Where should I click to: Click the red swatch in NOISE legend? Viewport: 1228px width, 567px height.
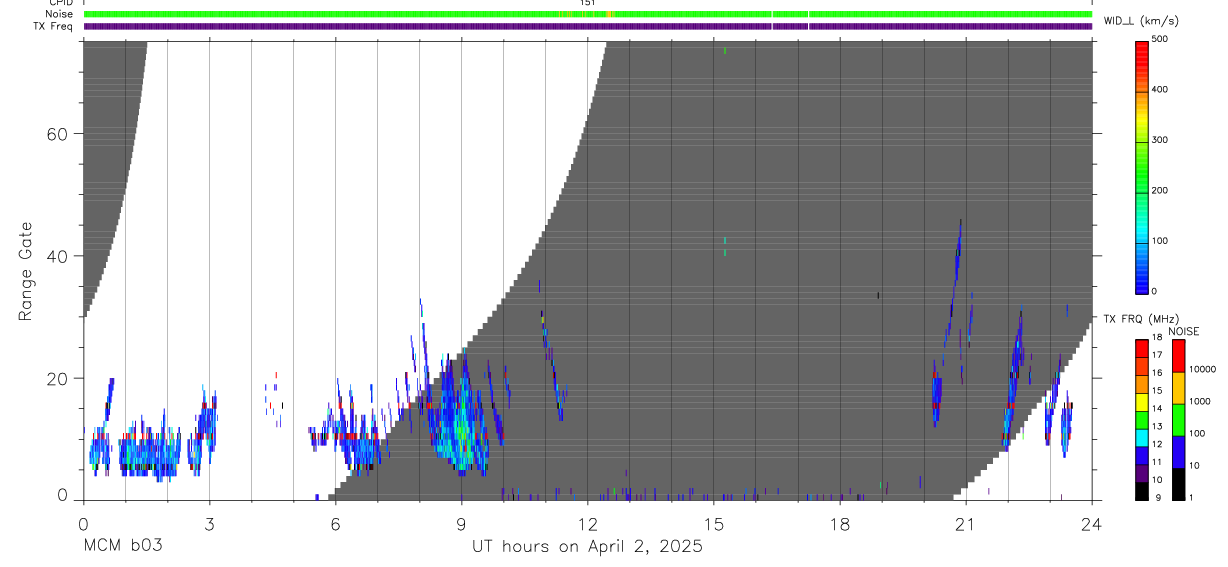(x=1177, y=355)
